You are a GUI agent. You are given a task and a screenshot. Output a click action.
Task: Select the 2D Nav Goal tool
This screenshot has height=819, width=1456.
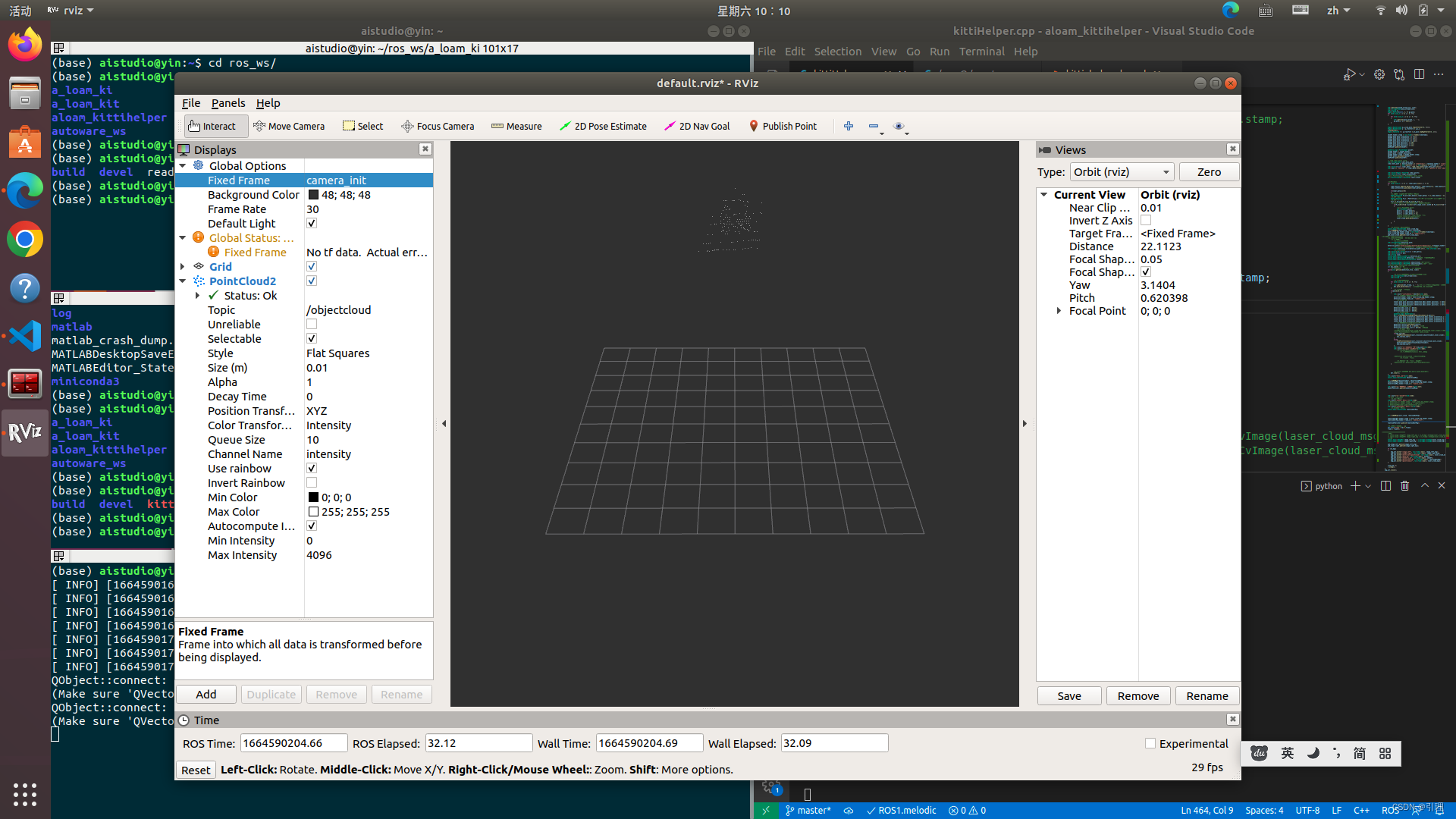(697, 126)
